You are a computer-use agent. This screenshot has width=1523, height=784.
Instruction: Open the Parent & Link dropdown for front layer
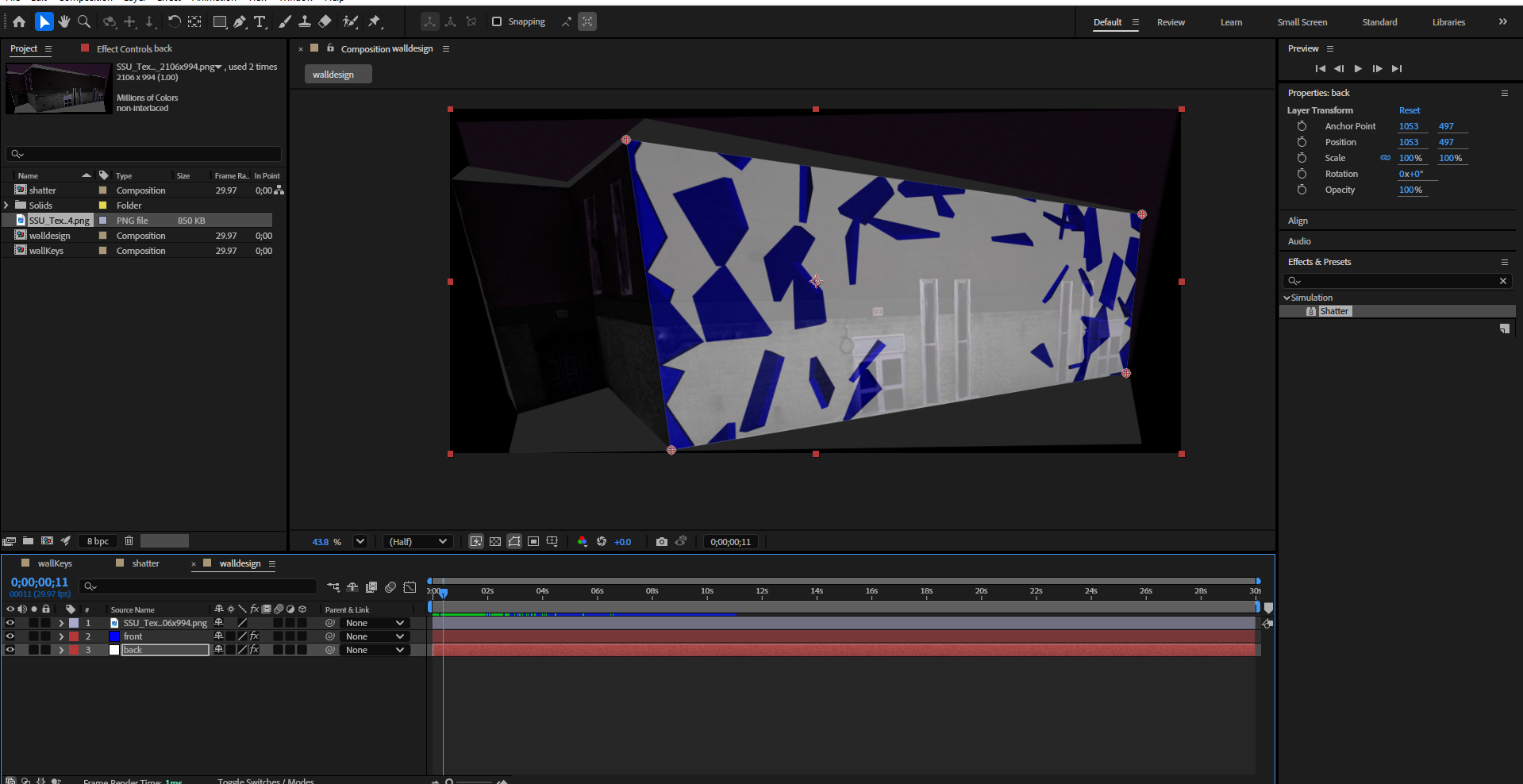[375, 636]
